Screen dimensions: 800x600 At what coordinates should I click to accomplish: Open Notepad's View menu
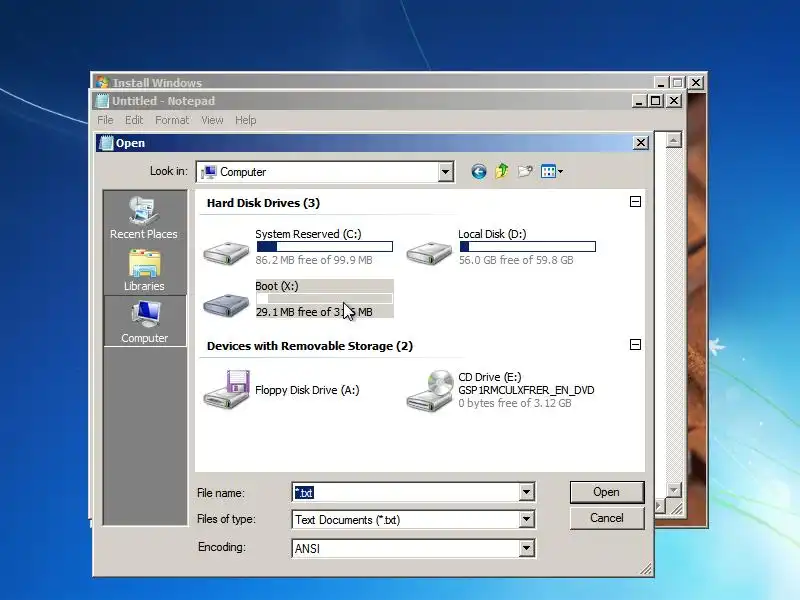pyautogui.click(x=212, y=120)
